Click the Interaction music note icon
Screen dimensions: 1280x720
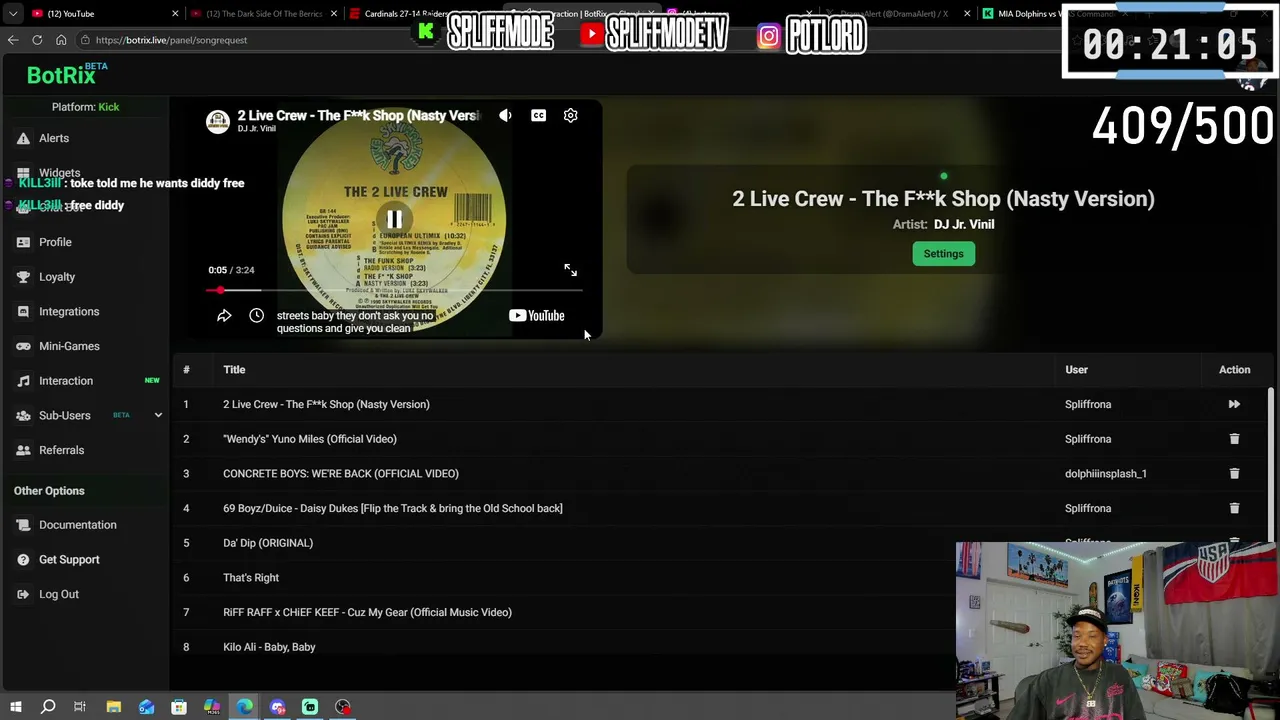point(23,381)
